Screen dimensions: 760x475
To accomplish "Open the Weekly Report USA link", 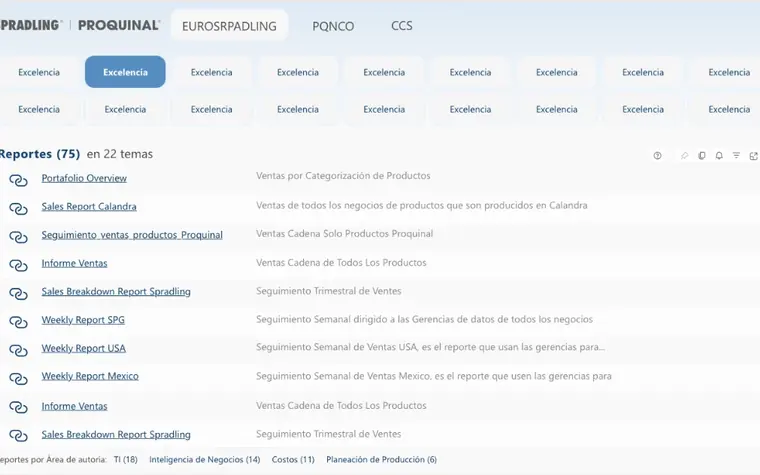I will 83,348.
